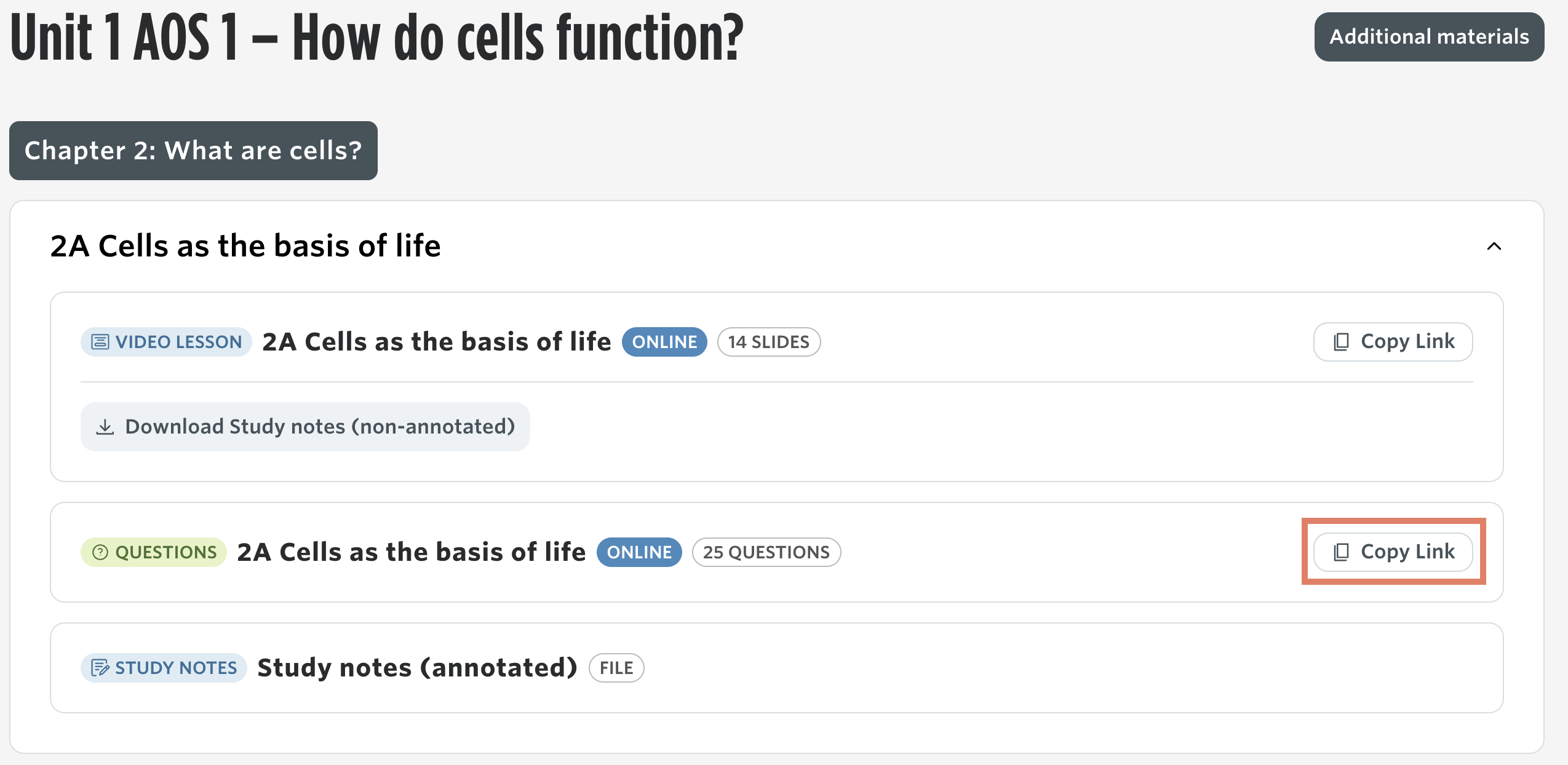Click the video lesson slide icon
This screenshot has width=1568, height=765.
pyautogui.click(x=100, y=342)
